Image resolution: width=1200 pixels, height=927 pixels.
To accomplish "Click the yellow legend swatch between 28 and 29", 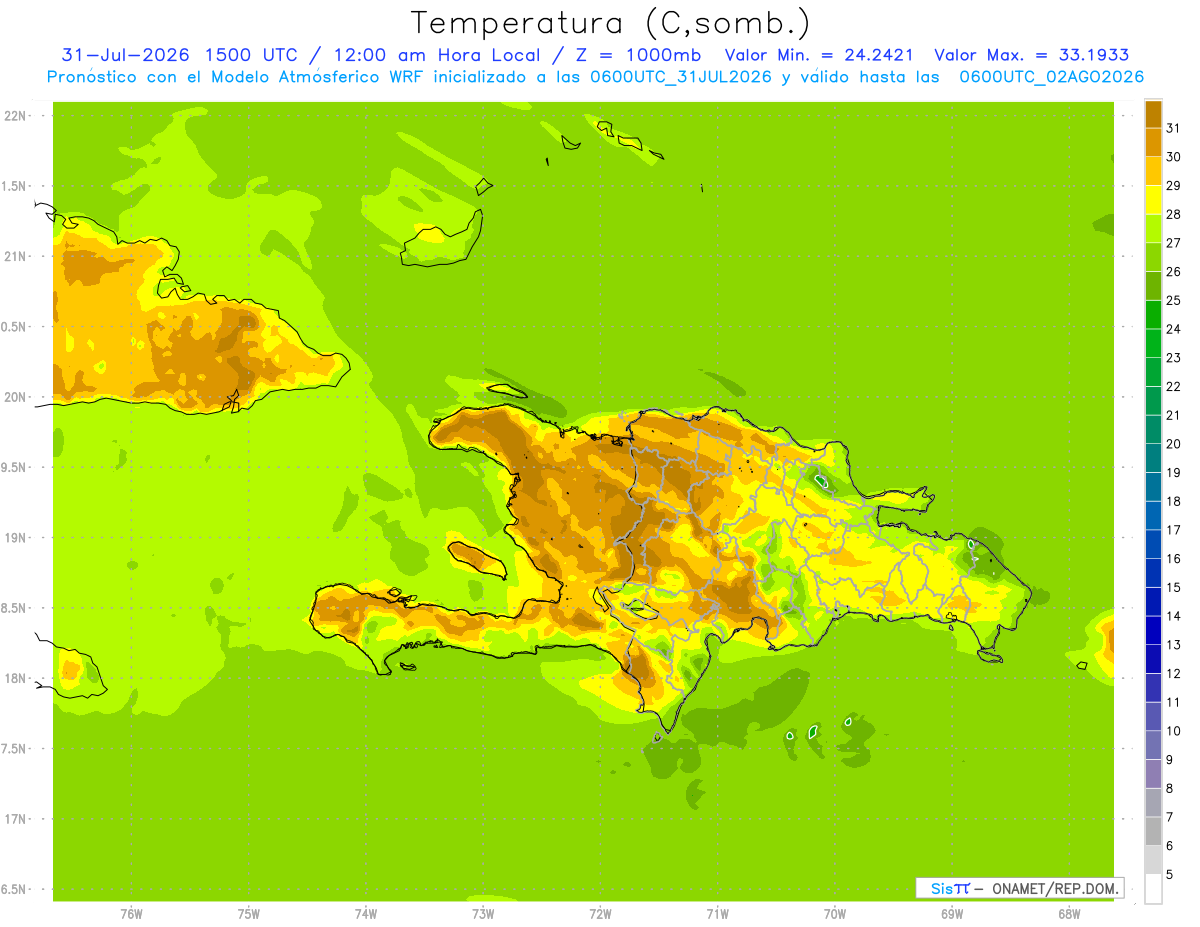I will pos(1153,200).
